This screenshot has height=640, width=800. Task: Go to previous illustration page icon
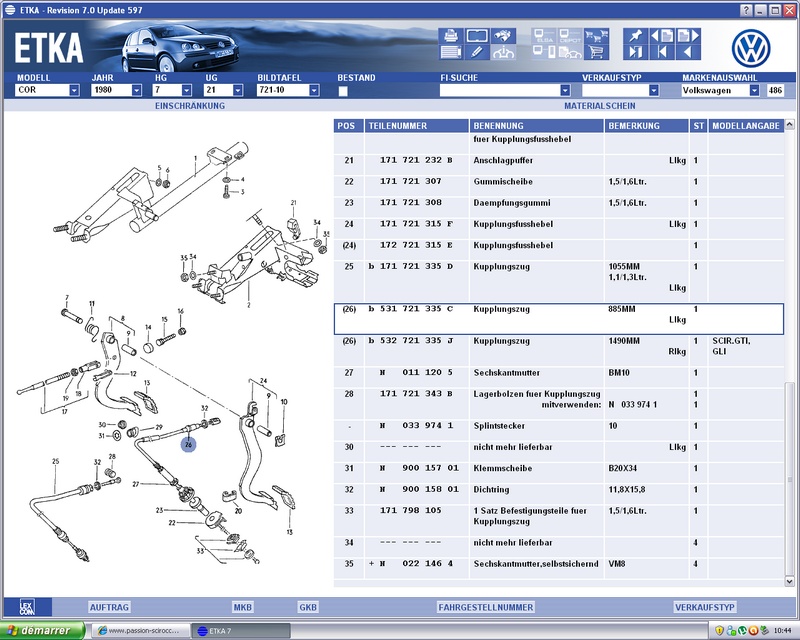(x=662, y=36)
